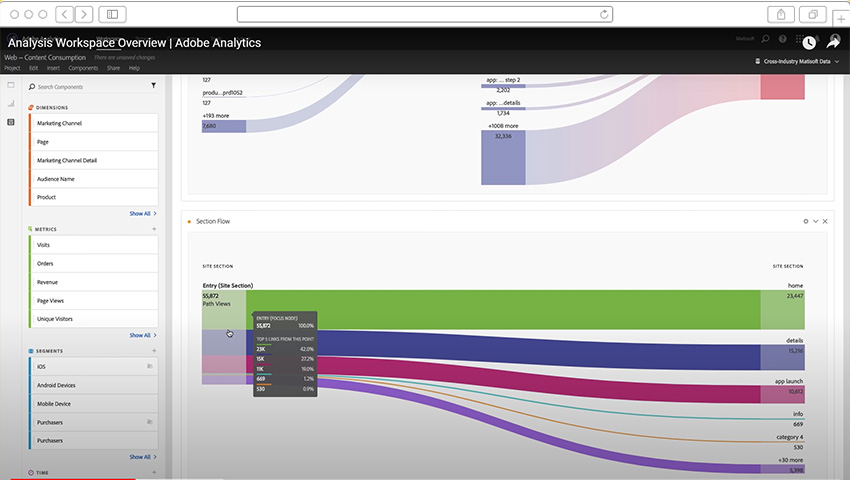Screen dimensions: 850x480
Task: Expand the +30 more flow node
Action: [782, 469]
